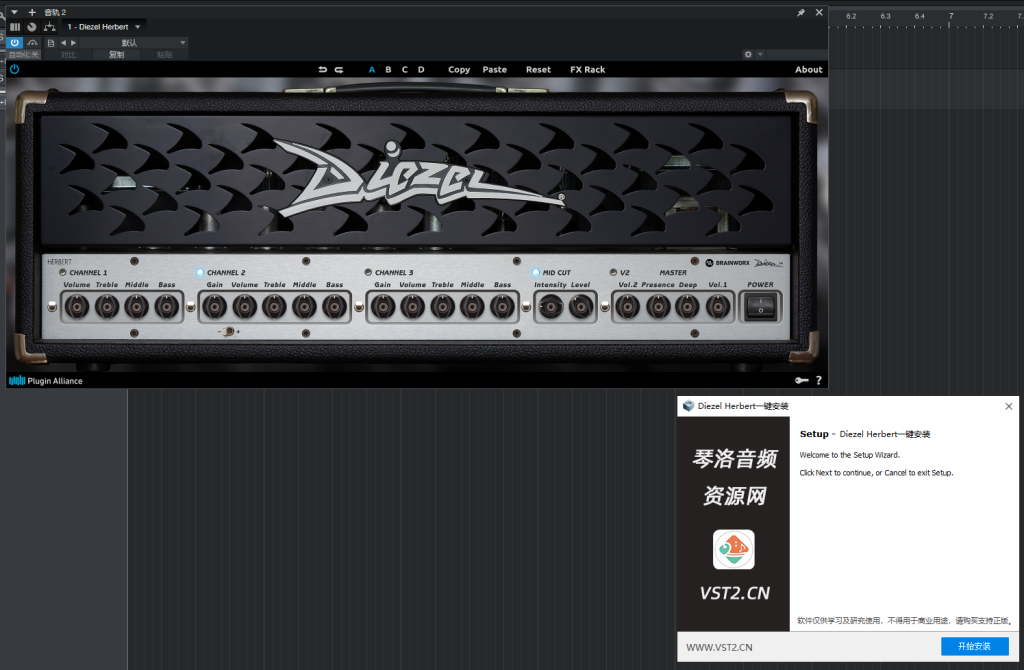1024x670 pixels.
Task: Expand the '1 - Diezel Herbert' plugin dropdown
Action: pos(138,26)
